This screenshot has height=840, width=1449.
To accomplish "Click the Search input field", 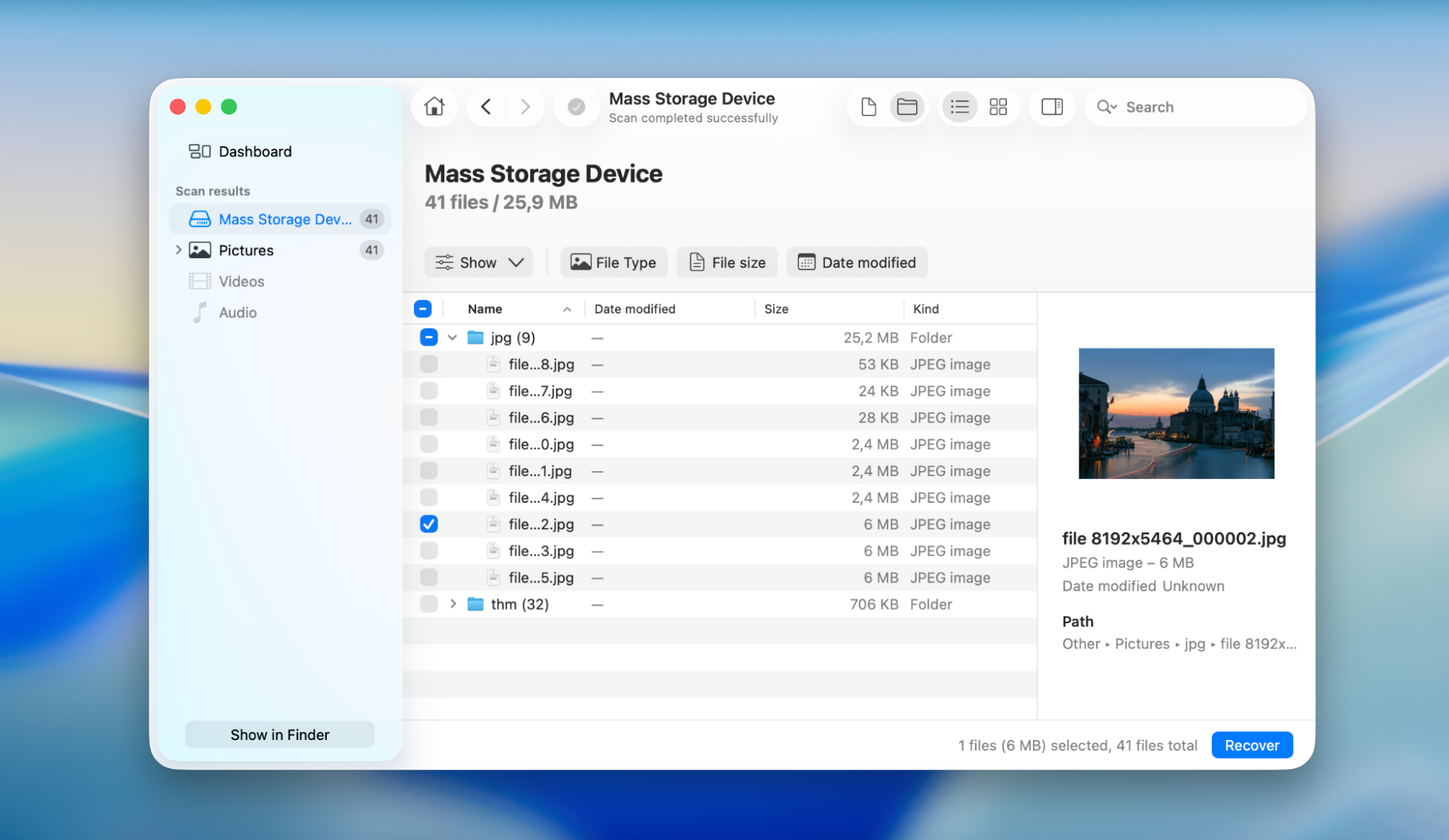I will coord(1196,107).
